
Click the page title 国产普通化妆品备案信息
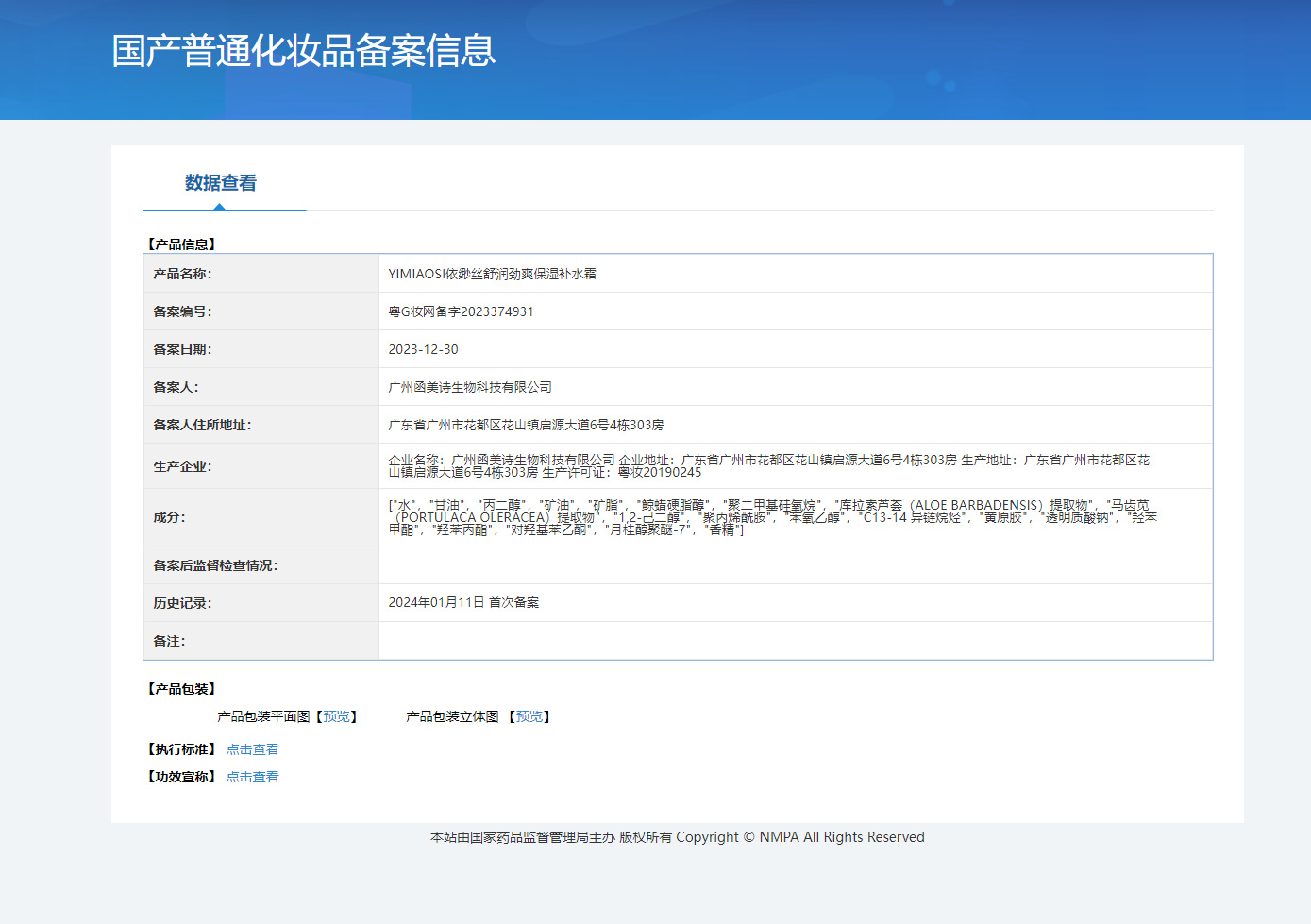(x=303, y=51)
